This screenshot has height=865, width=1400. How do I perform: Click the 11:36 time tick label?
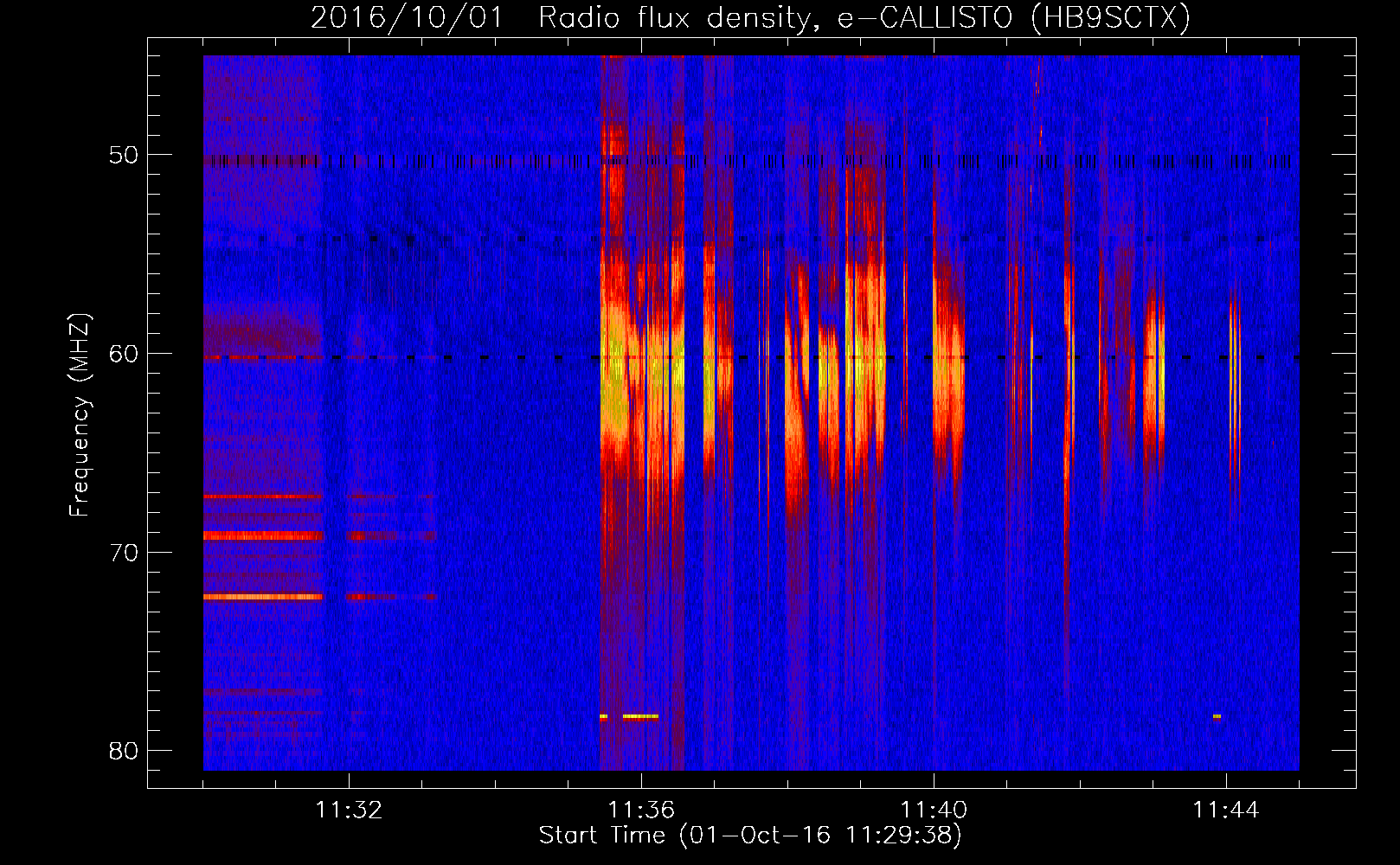point(641,810)
